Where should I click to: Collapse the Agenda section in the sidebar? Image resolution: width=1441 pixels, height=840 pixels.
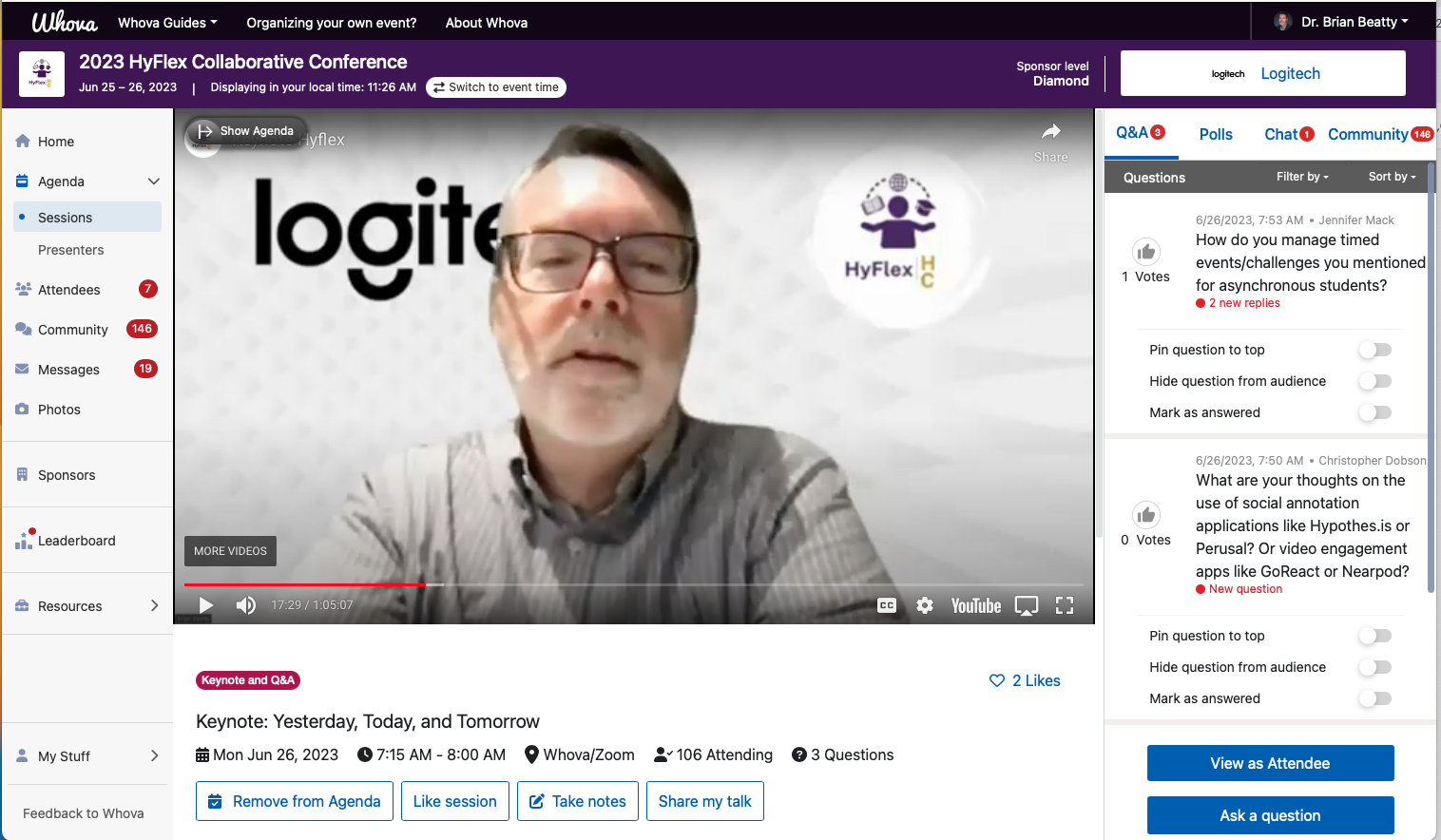coord(153,181)
